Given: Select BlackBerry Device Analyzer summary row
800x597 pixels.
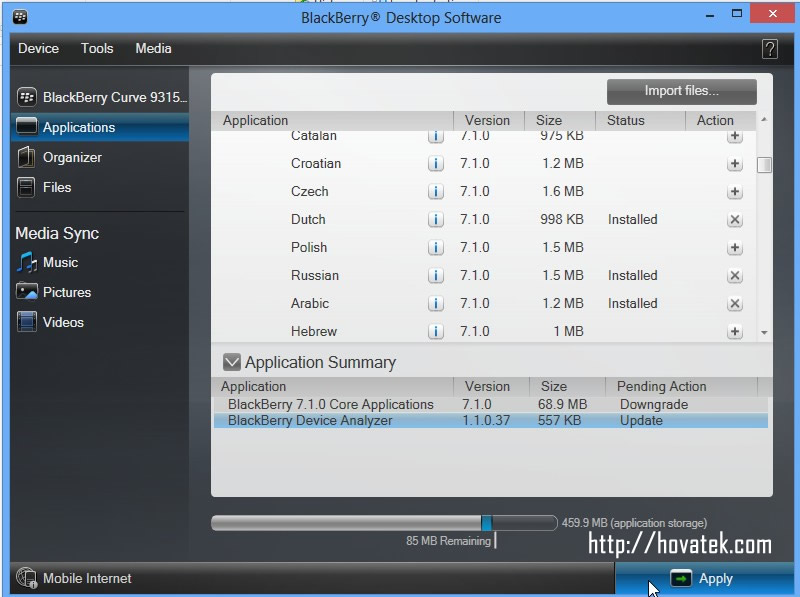Looking at the screenshot, I should pos(490,421).
